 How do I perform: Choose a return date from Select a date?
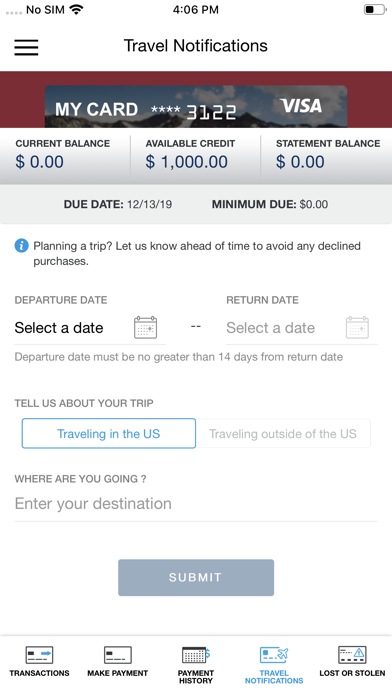(271, 328)
